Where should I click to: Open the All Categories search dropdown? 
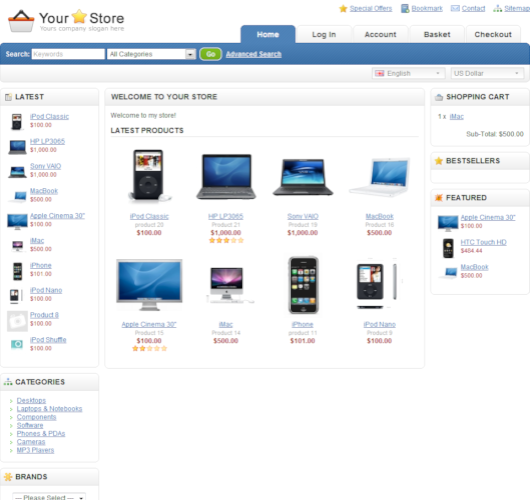point(151,54)
